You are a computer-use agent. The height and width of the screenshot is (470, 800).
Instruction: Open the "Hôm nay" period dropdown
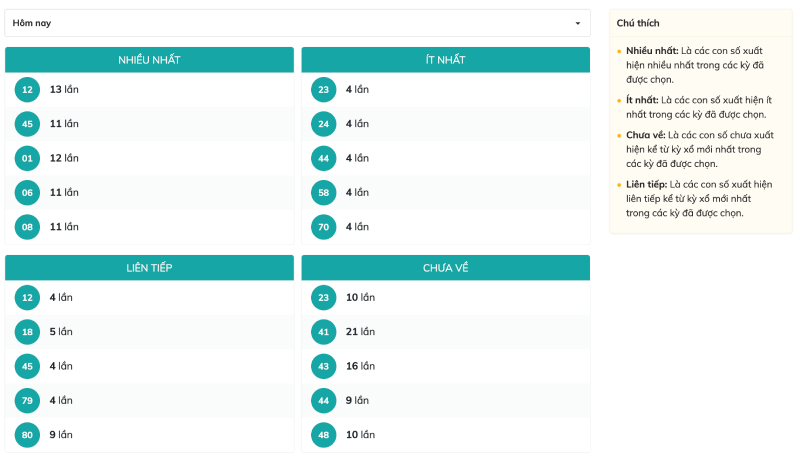pyautogui.click(x=297, y=23)
